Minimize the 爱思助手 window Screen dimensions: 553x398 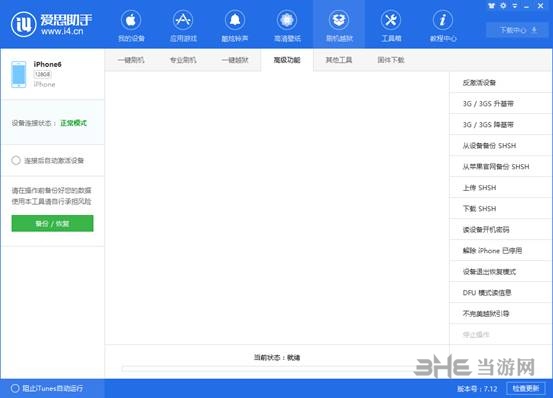click(527, 6)
